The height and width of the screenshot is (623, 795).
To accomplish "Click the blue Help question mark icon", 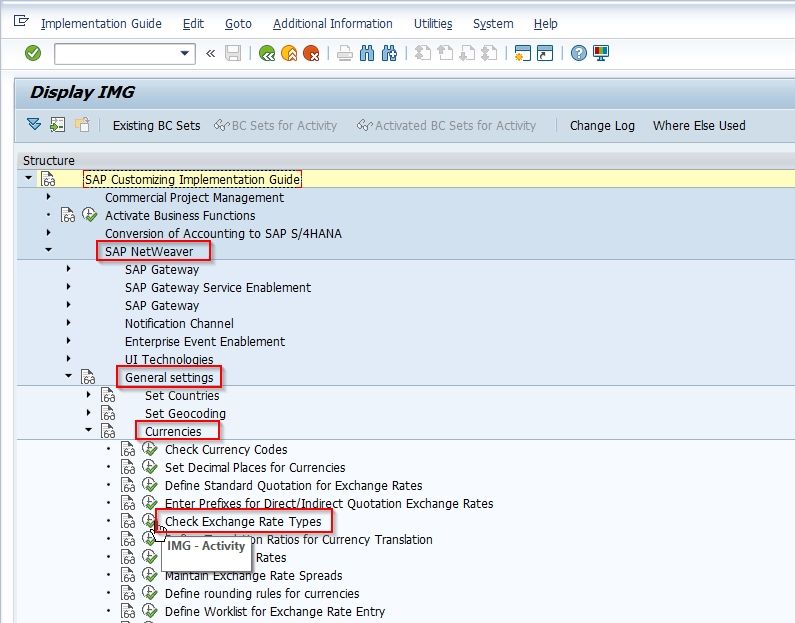I will 579,53.
